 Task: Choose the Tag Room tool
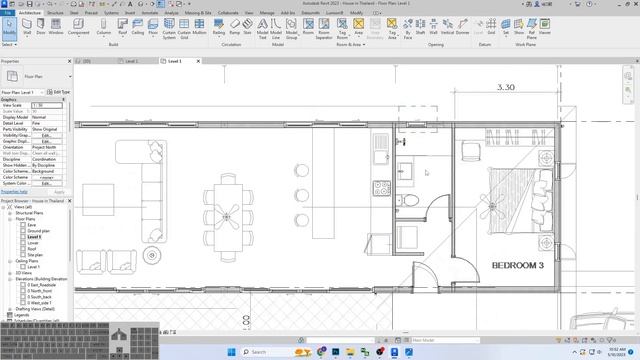pos(342,29)
